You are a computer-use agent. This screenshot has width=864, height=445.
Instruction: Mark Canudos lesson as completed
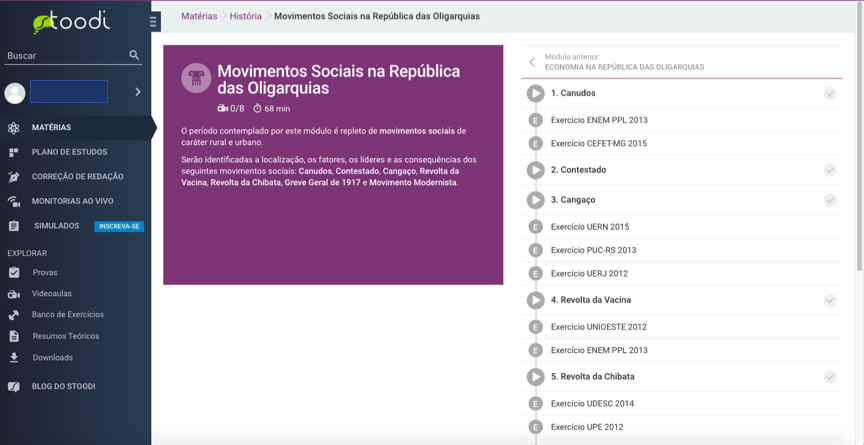pos(830,93)
